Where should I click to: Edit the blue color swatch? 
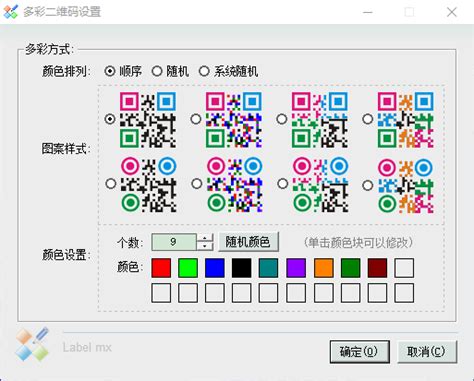[215, 268]
